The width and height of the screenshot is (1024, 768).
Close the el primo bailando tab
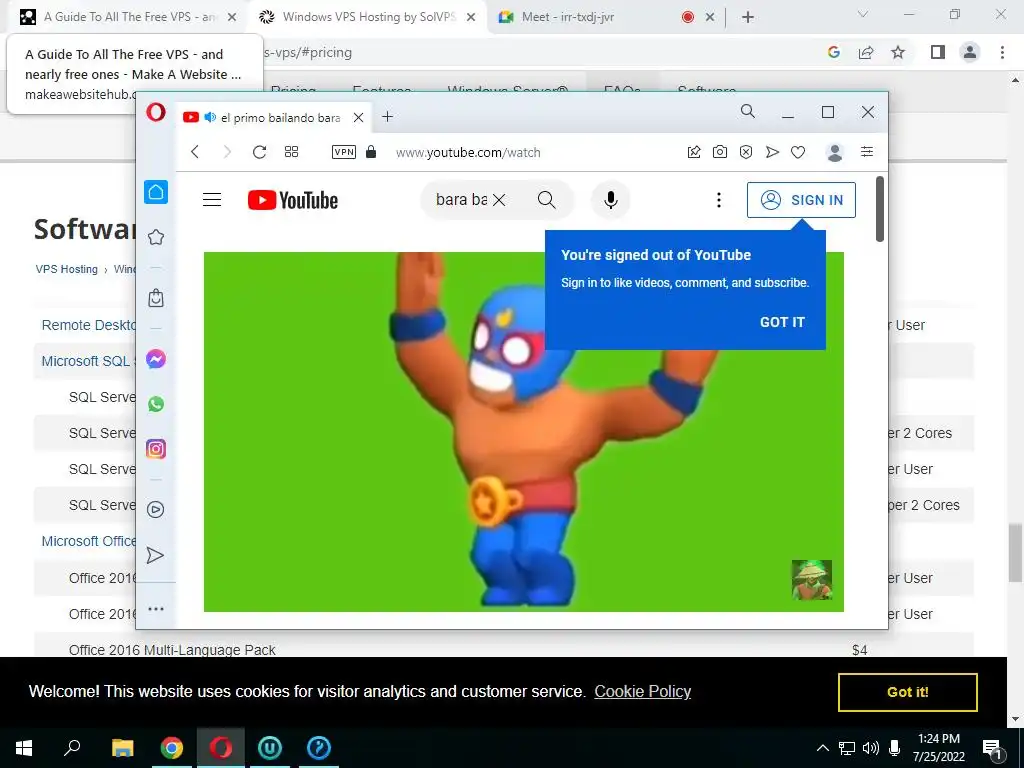359,118
